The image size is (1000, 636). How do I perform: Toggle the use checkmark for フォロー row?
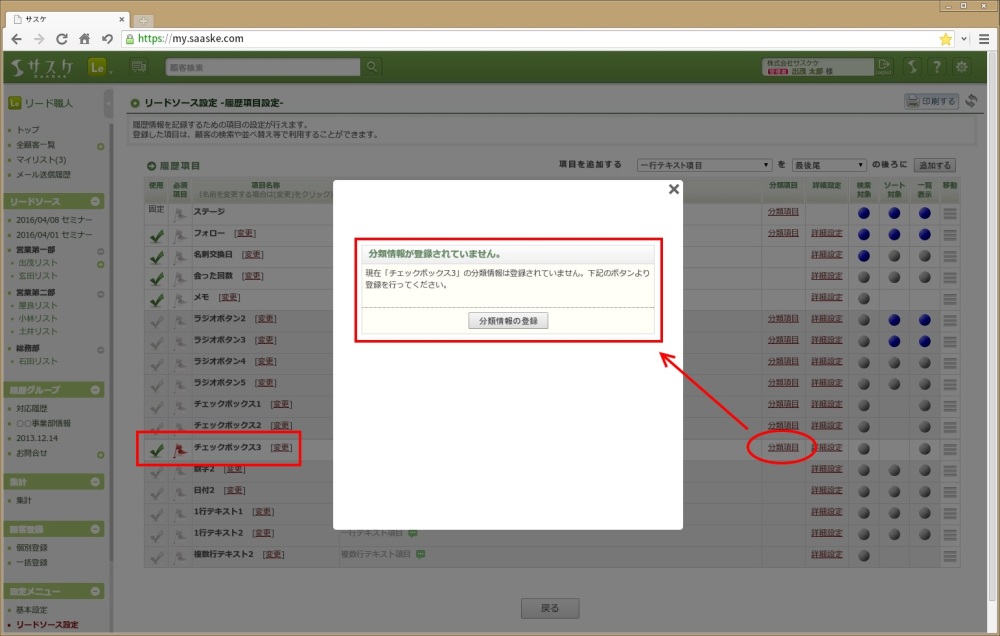(156, 234)
